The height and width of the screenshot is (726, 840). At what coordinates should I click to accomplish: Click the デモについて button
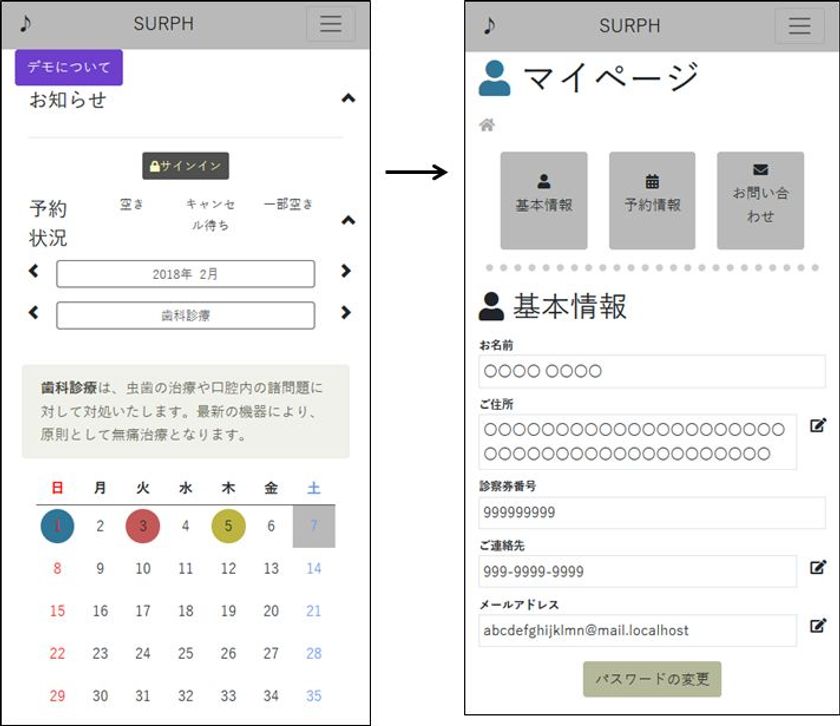click(69, 68)
